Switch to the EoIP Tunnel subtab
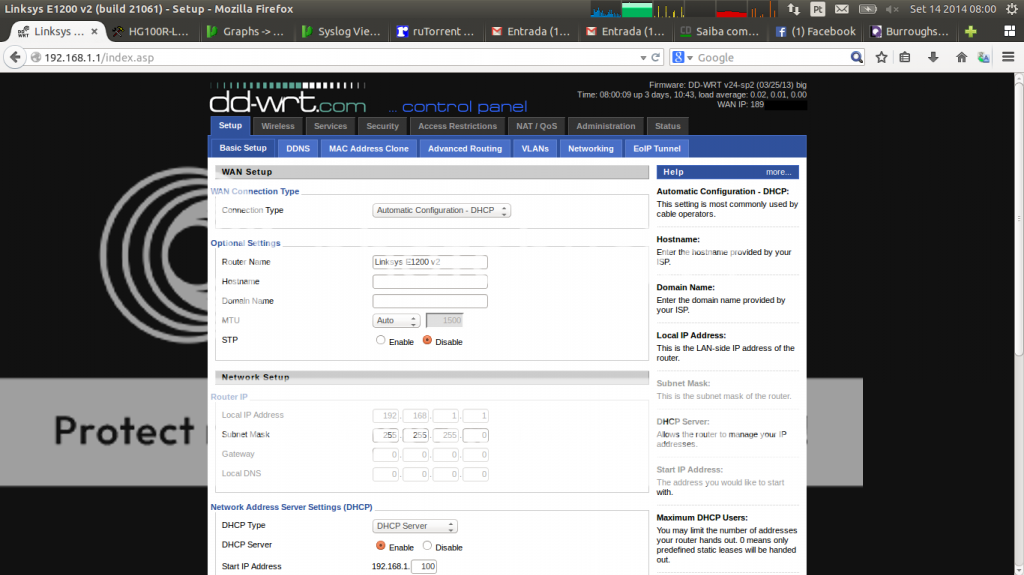This screenshot has height=575, width=1024. point(656,148)
